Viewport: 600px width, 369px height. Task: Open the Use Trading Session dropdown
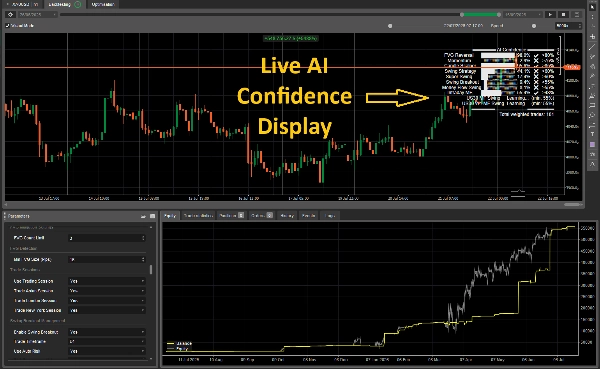pos(107,281)
